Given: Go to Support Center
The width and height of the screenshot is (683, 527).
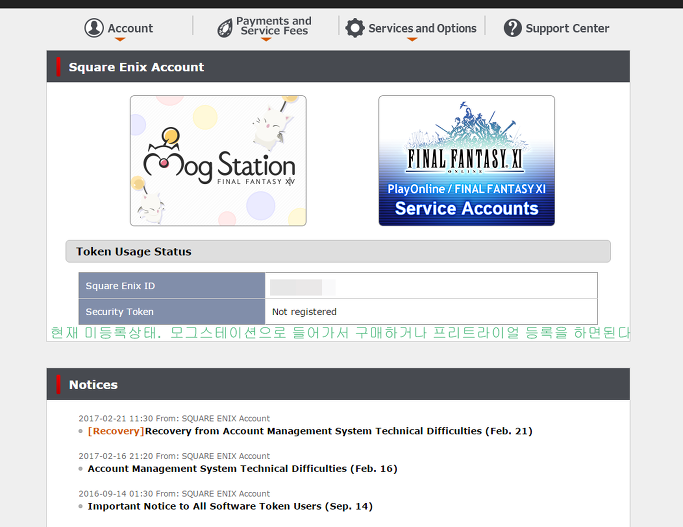Looking at the screenshot, I should [567, 28].
